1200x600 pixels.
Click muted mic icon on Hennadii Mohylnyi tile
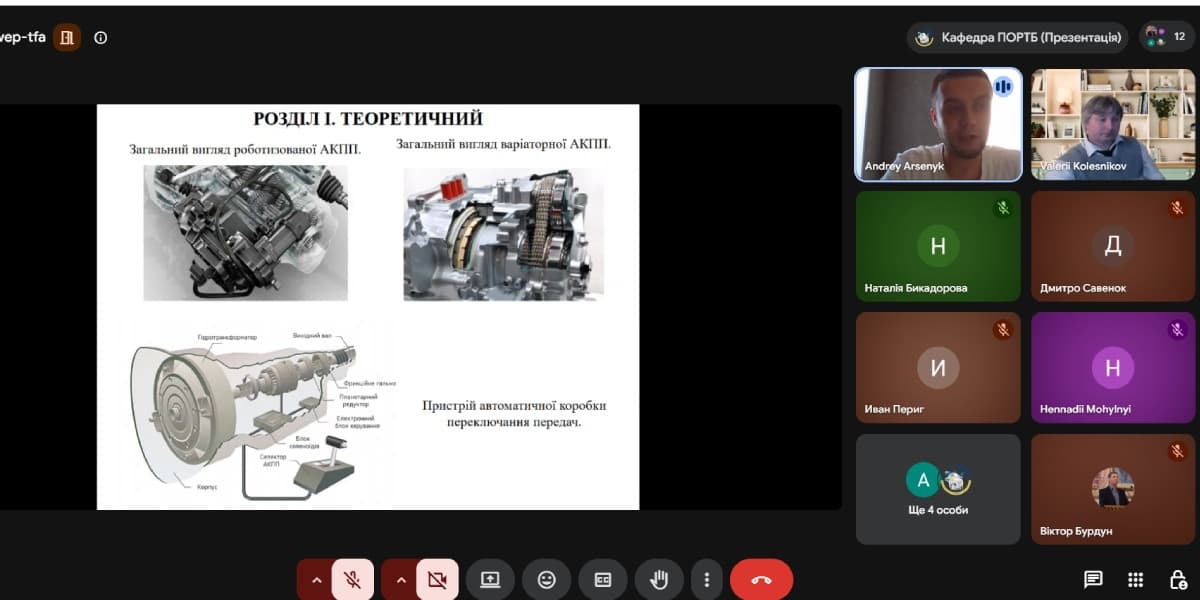(1177, 330)
